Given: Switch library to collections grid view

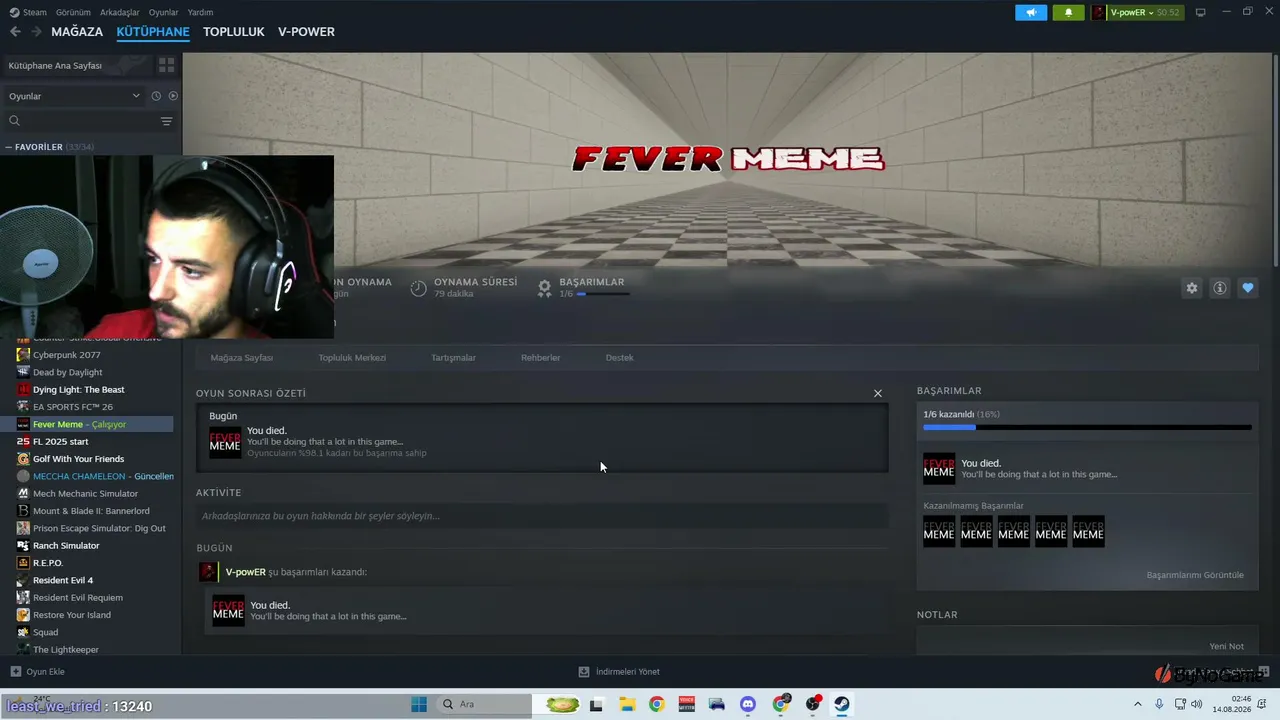Looking at the screenshot, I should [x=166, y=65].
